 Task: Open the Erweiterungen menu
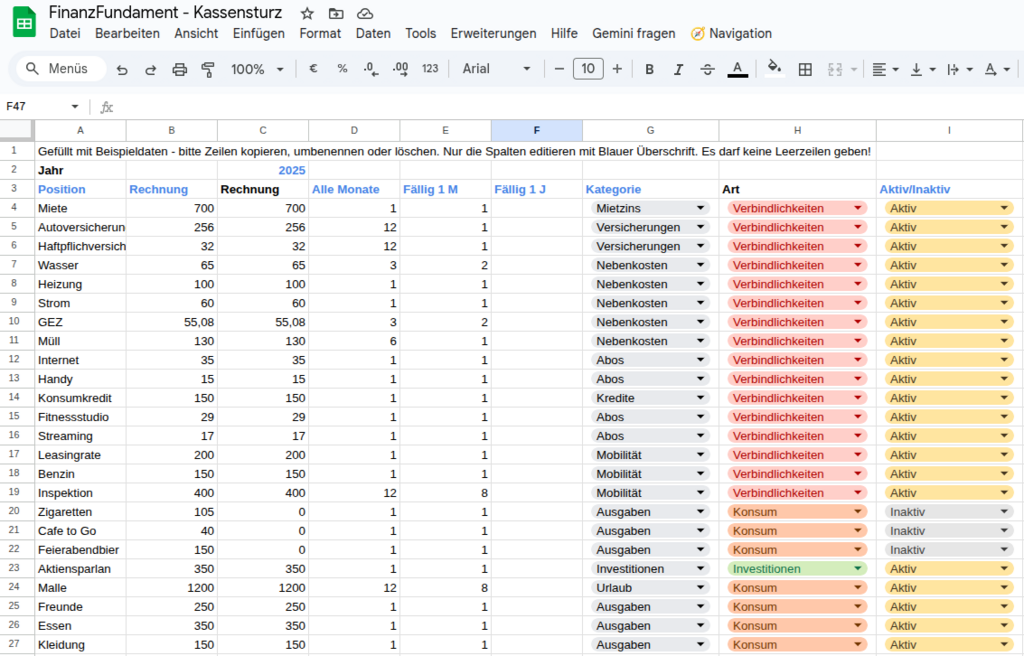pyautogui.click(x=493, y=33)
